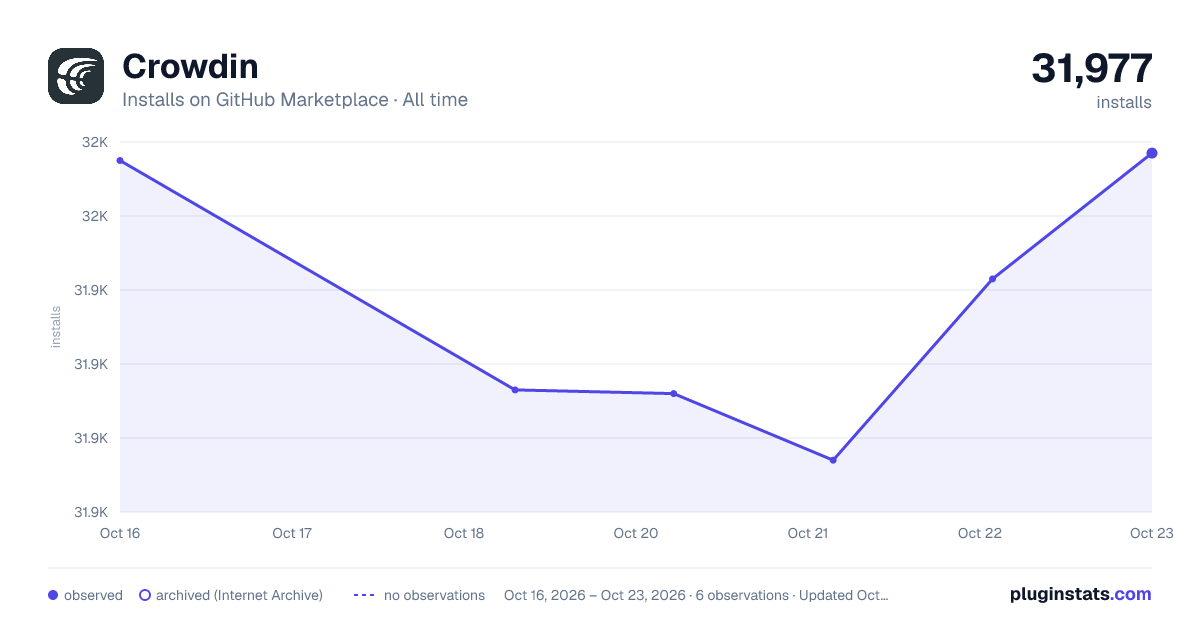
Task: Click the date range and observations footer text
Action: (x=696, y=595)
